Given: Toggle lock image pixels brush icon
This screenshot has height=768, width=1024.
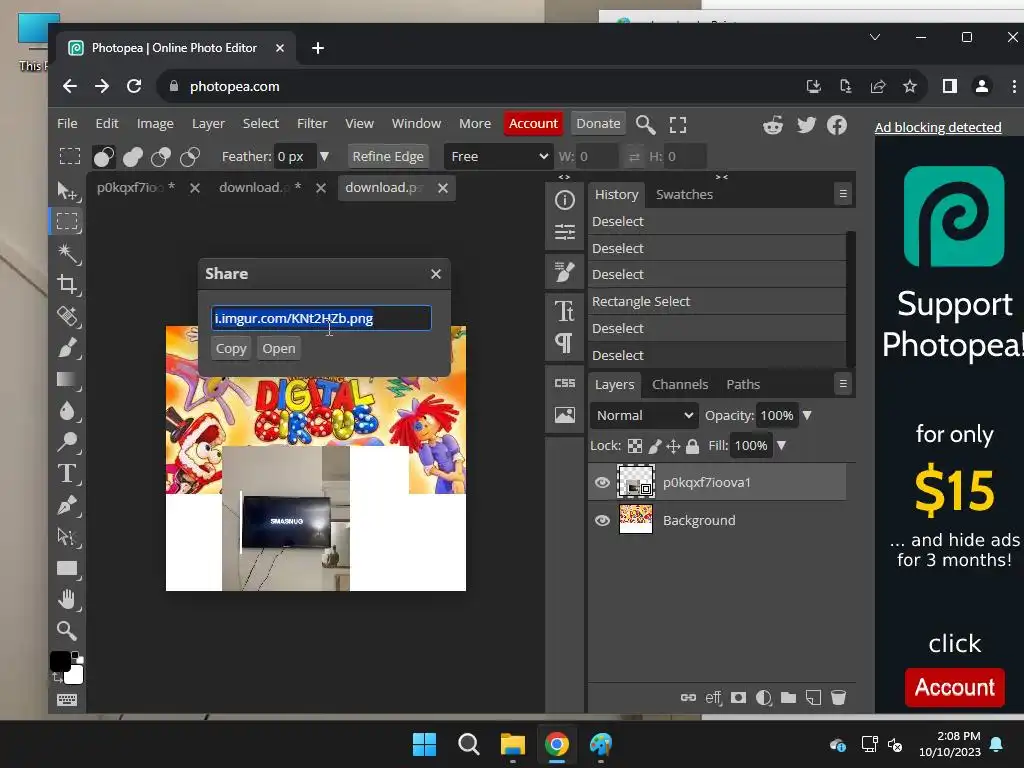Looking at the screenshot, I should point(654,446).
